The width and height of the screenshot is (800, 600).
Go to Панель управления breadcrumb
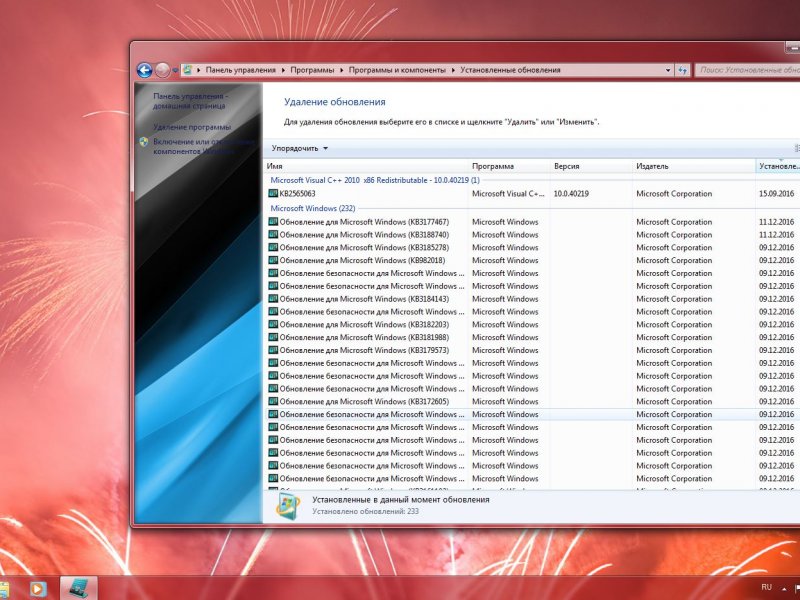coord(240,70)
